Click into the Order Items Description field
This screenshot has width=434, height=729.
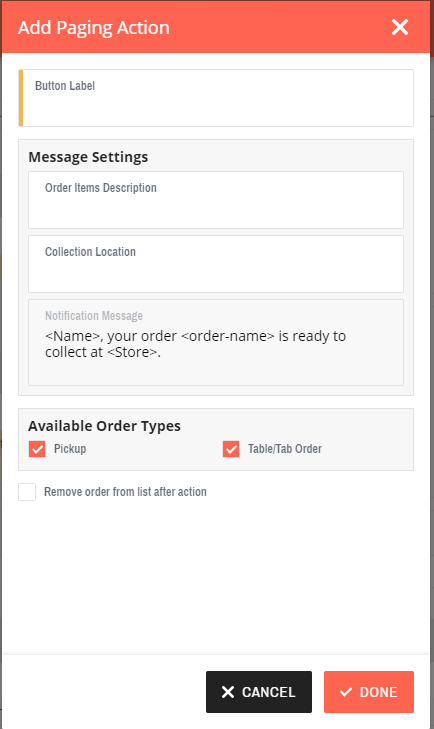tap(216, 200)
